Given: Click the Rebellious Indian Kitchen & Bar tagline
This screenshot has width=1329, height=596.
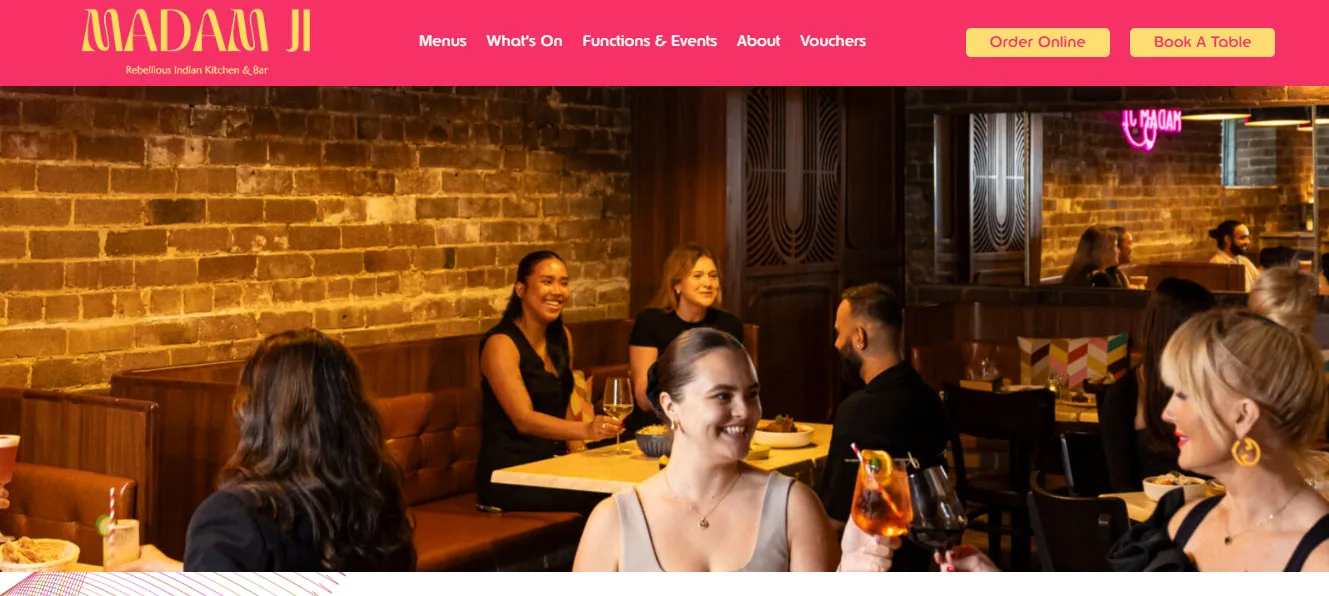Looking at the screenshot, I should point(197,70).
